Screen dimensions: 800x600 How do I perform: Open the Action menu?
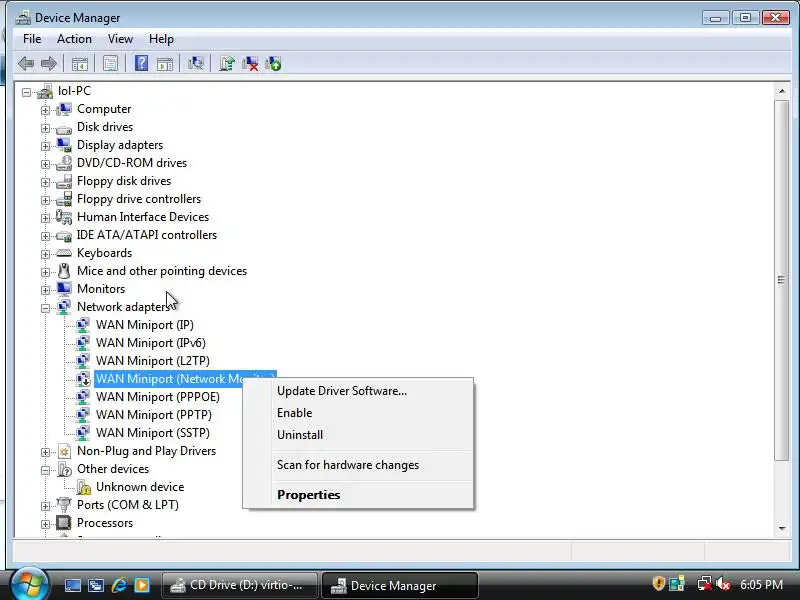point(74,39)
